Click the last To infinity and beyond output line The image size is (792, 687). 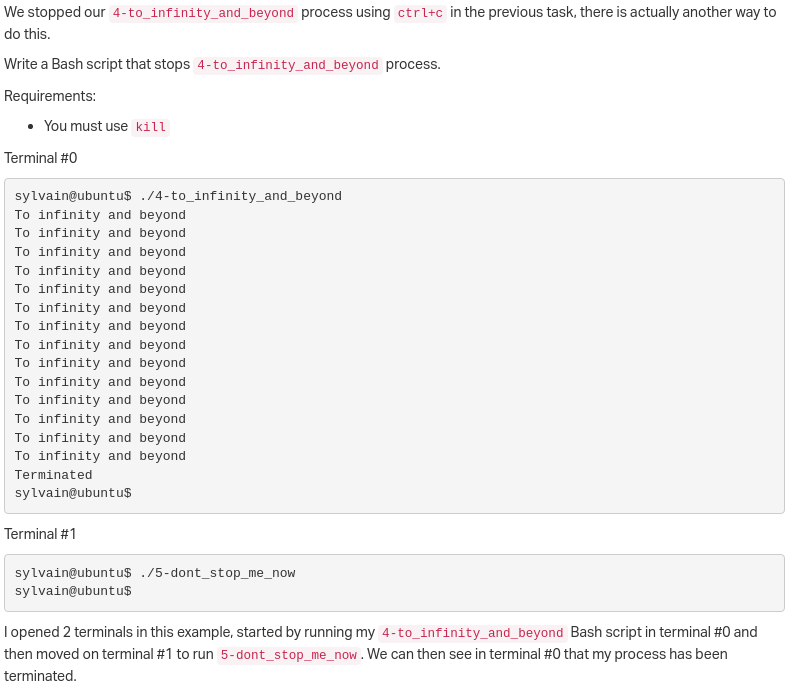tap(100, 456)
